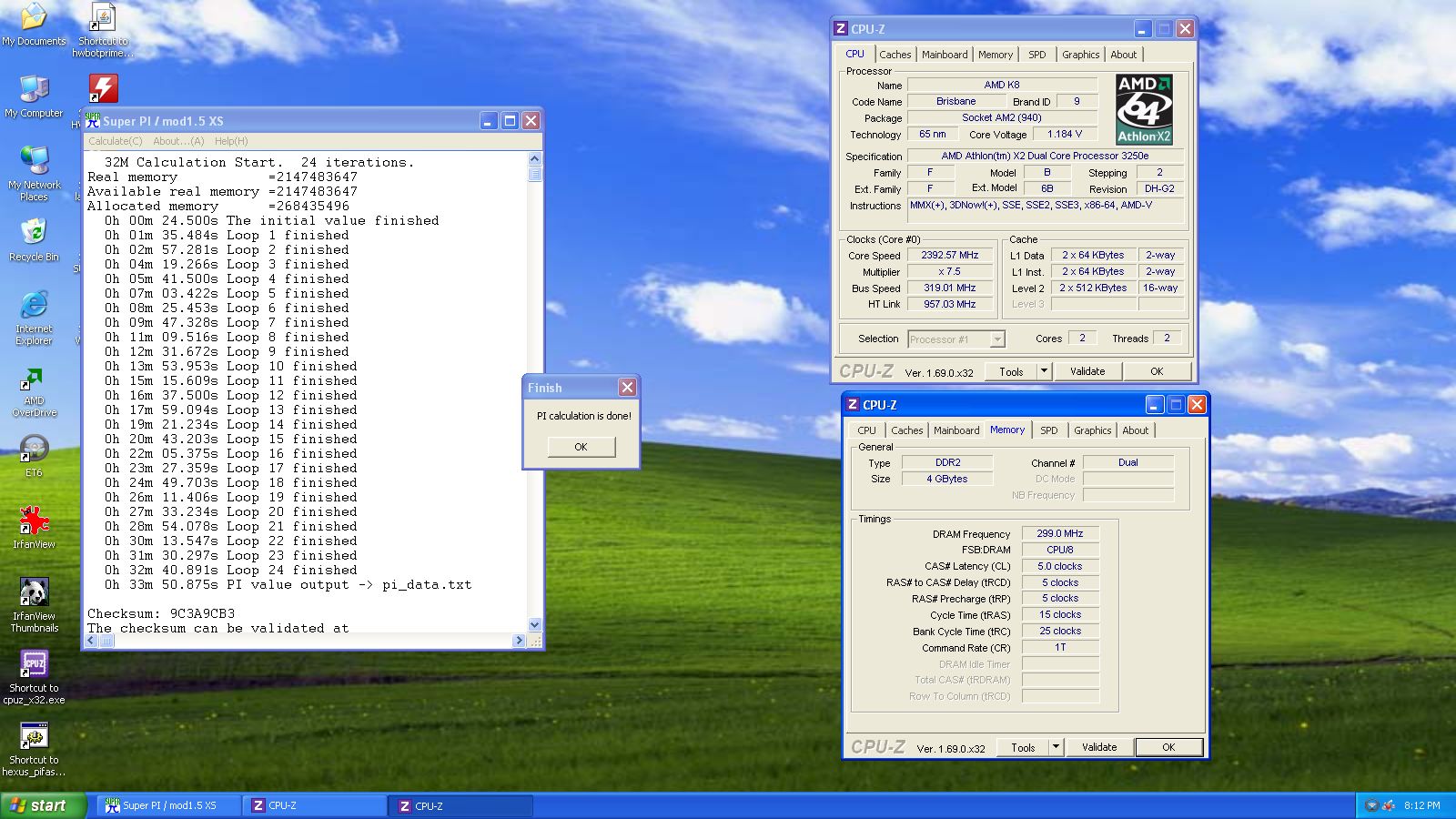Screen dimensions: 1456x819
Task: Click Super PI horizontal scroll right arrow
Action: pos(520,641)
